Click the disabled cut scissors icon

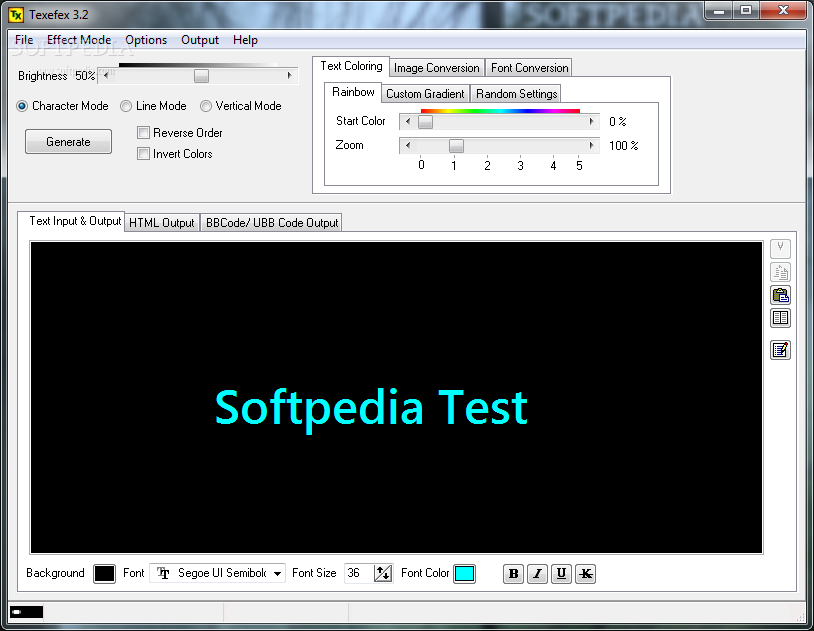pos(780,248)
